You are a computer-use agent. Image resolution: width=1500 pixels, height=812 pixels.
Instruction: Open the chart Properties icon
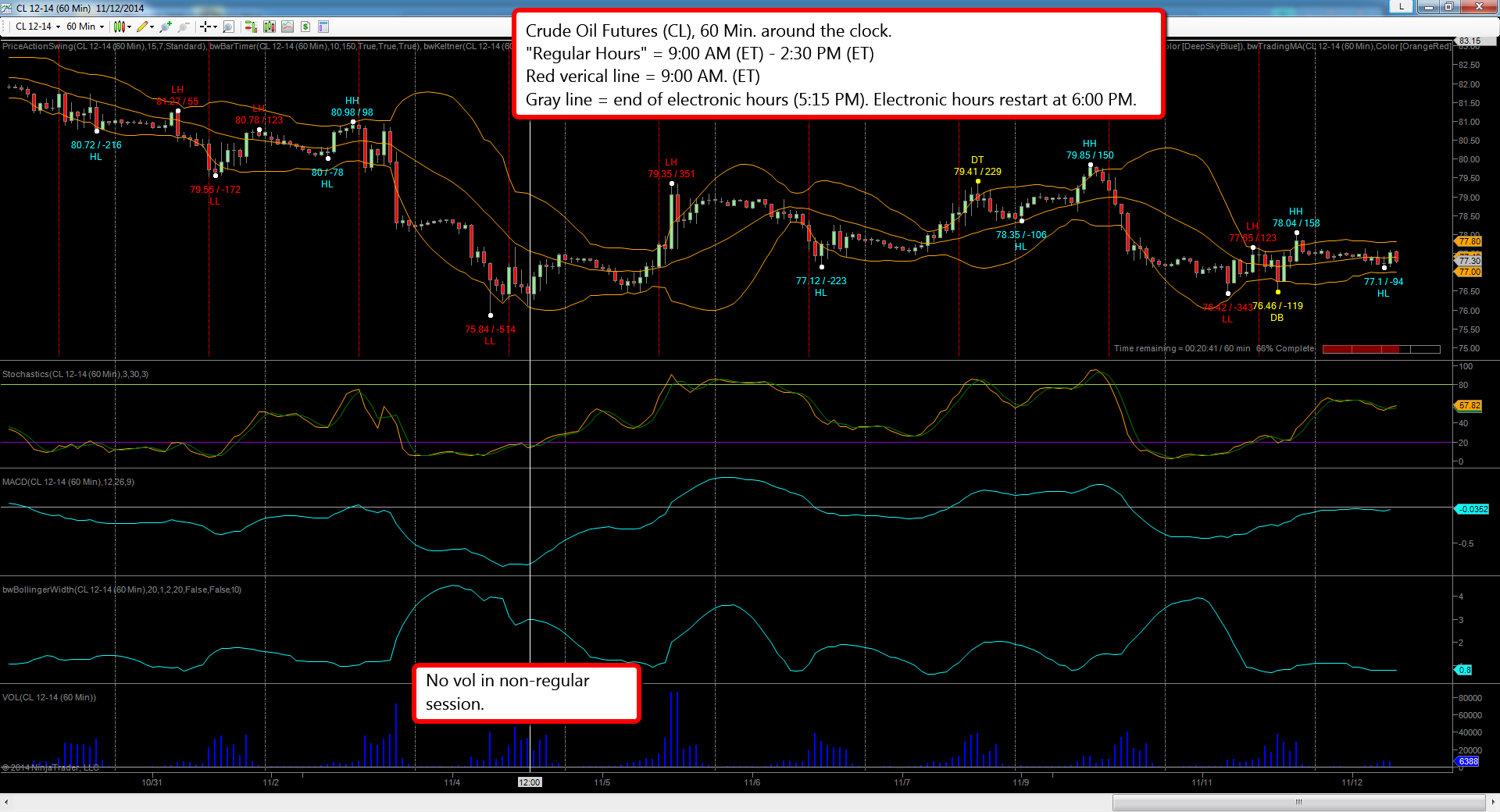[x=323, y=27]
